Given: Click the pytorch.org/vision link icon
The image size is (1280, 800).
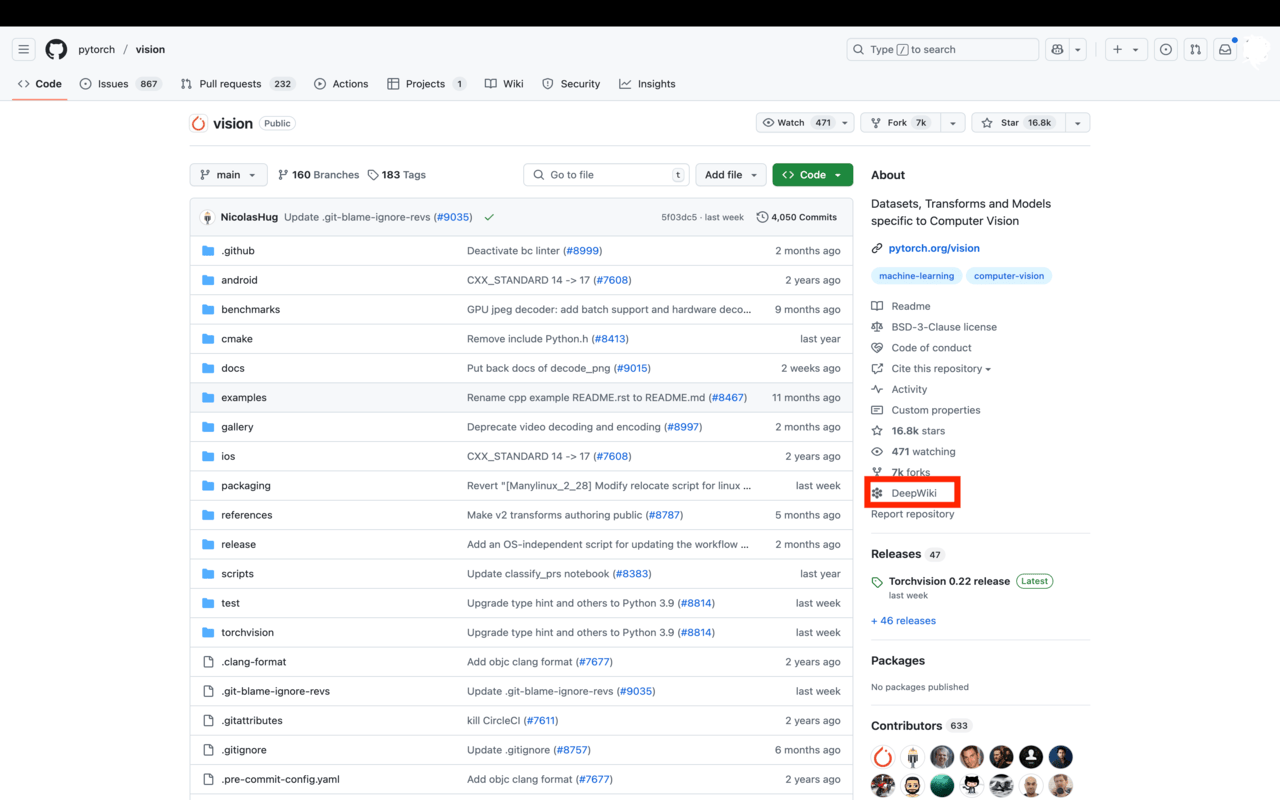Looking at the screenshot, I should pos(877,248).
